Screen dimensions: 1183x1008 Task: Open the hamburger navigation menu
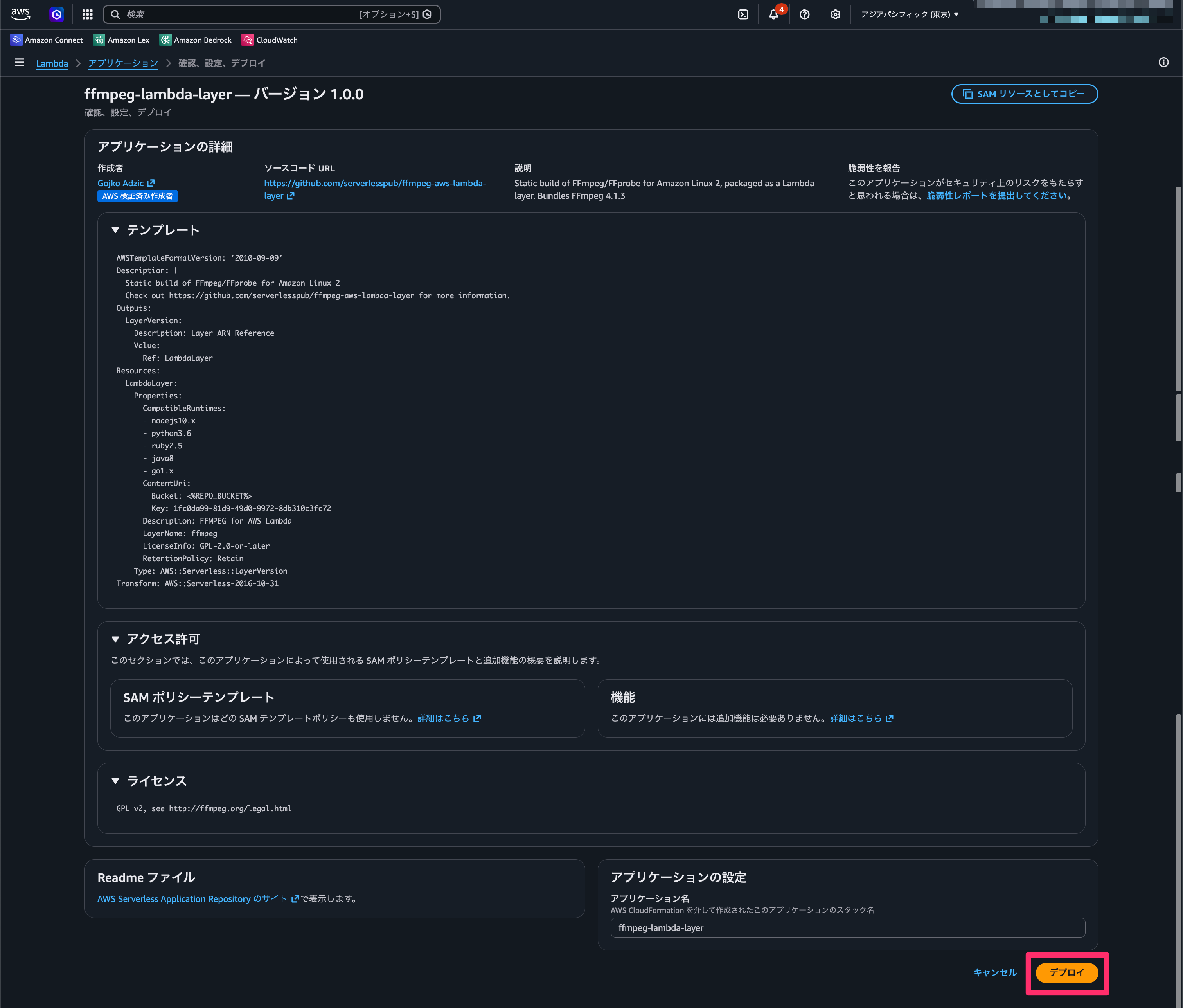click(19, 63)
